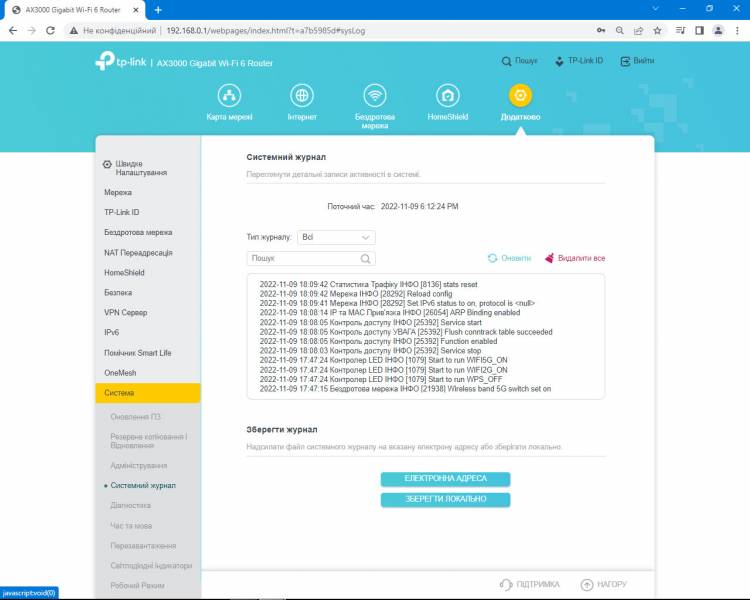Open the Тип журналу dropdown

(x=336, y=237)
